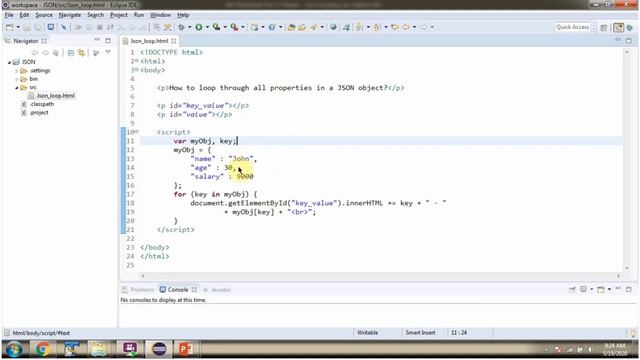This screenshot has height=360, width=640.
Task: Select Json_loop.html file in Navigator tree
Action: tap(56, 96)
